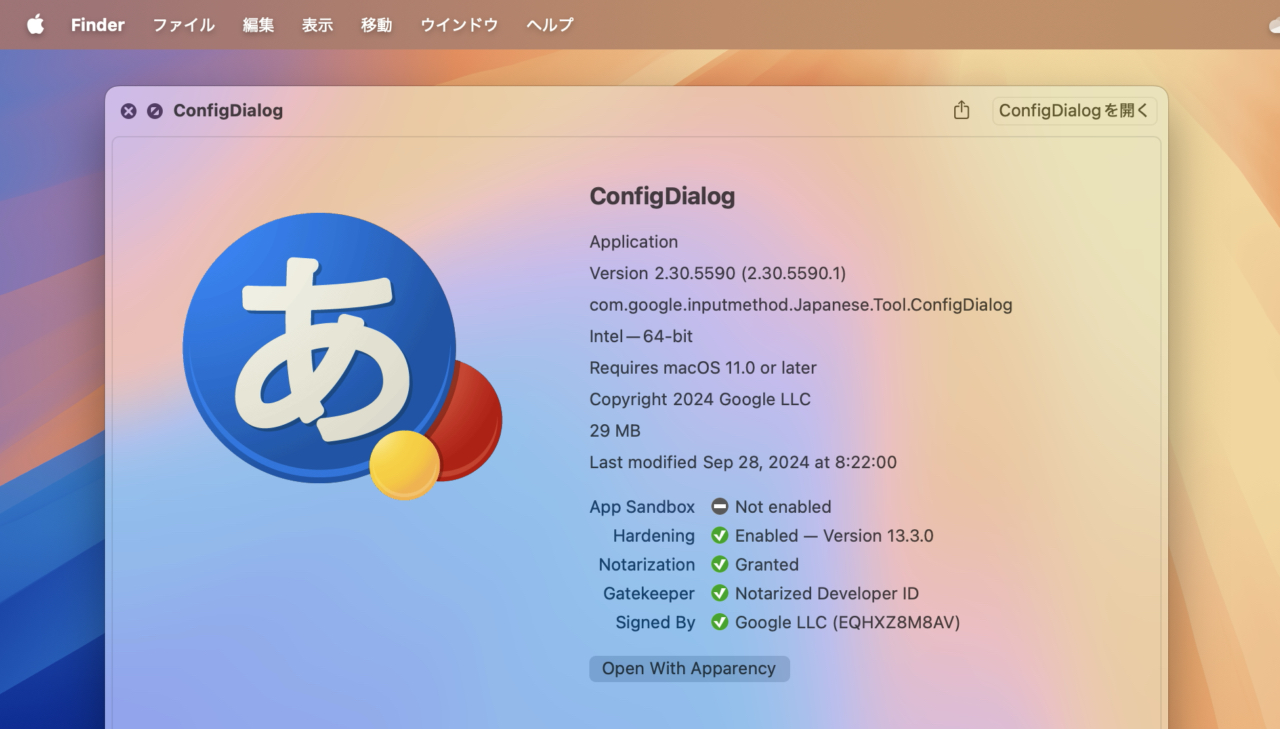The width and height of the screenshot is (1280, 729).
Task: Click the Hardening green checkmark icon
Action: 720,536
